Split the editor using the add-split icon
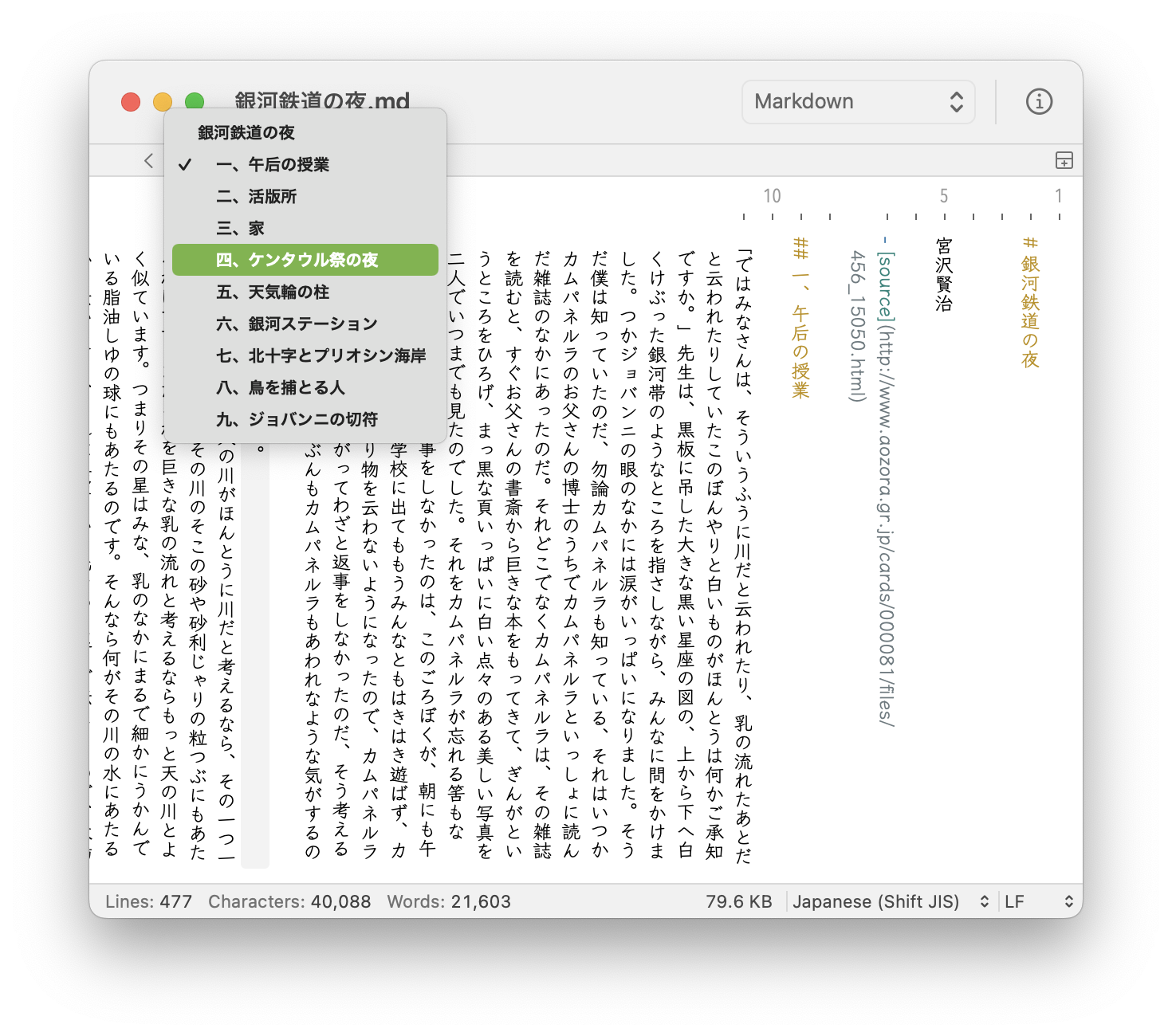Screen dimensions: 1172x1036 pos(1065,159)
